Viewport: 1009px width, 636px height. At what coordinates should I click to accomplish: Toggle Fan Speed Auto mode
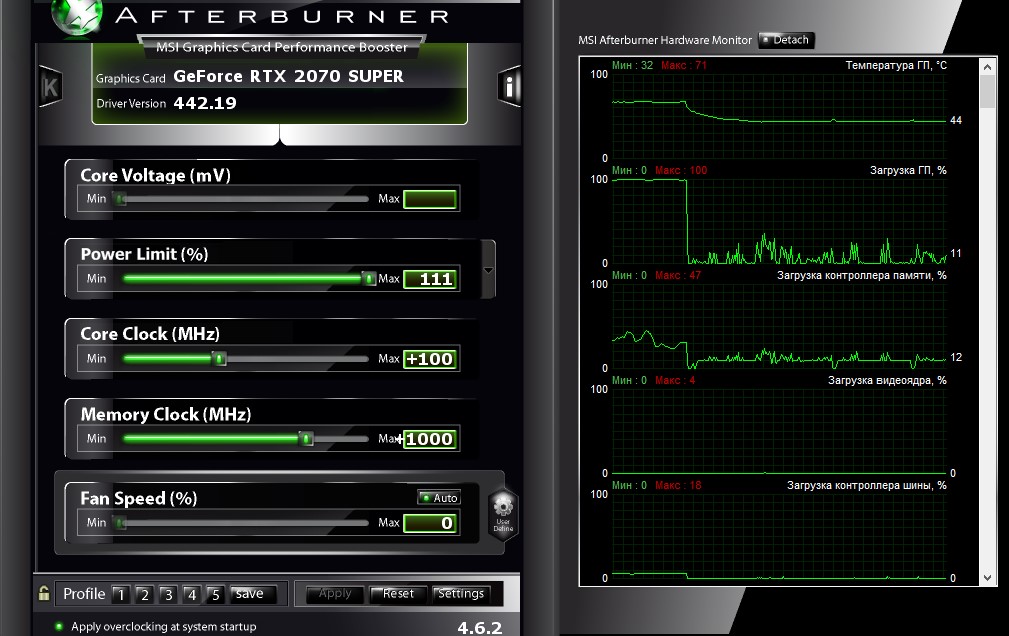pos(438,498)
